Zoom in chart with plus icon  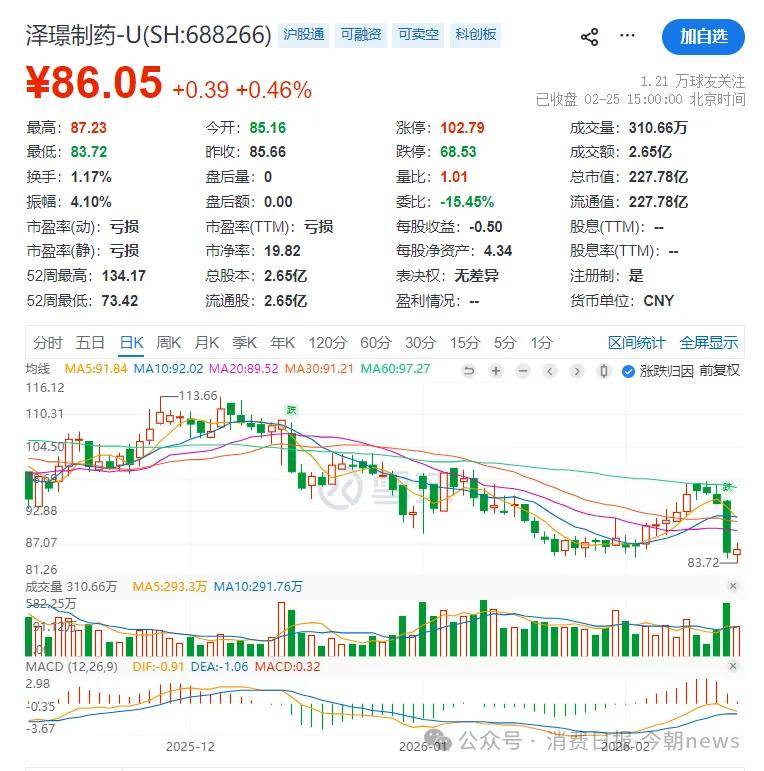(x=495, y=371)
